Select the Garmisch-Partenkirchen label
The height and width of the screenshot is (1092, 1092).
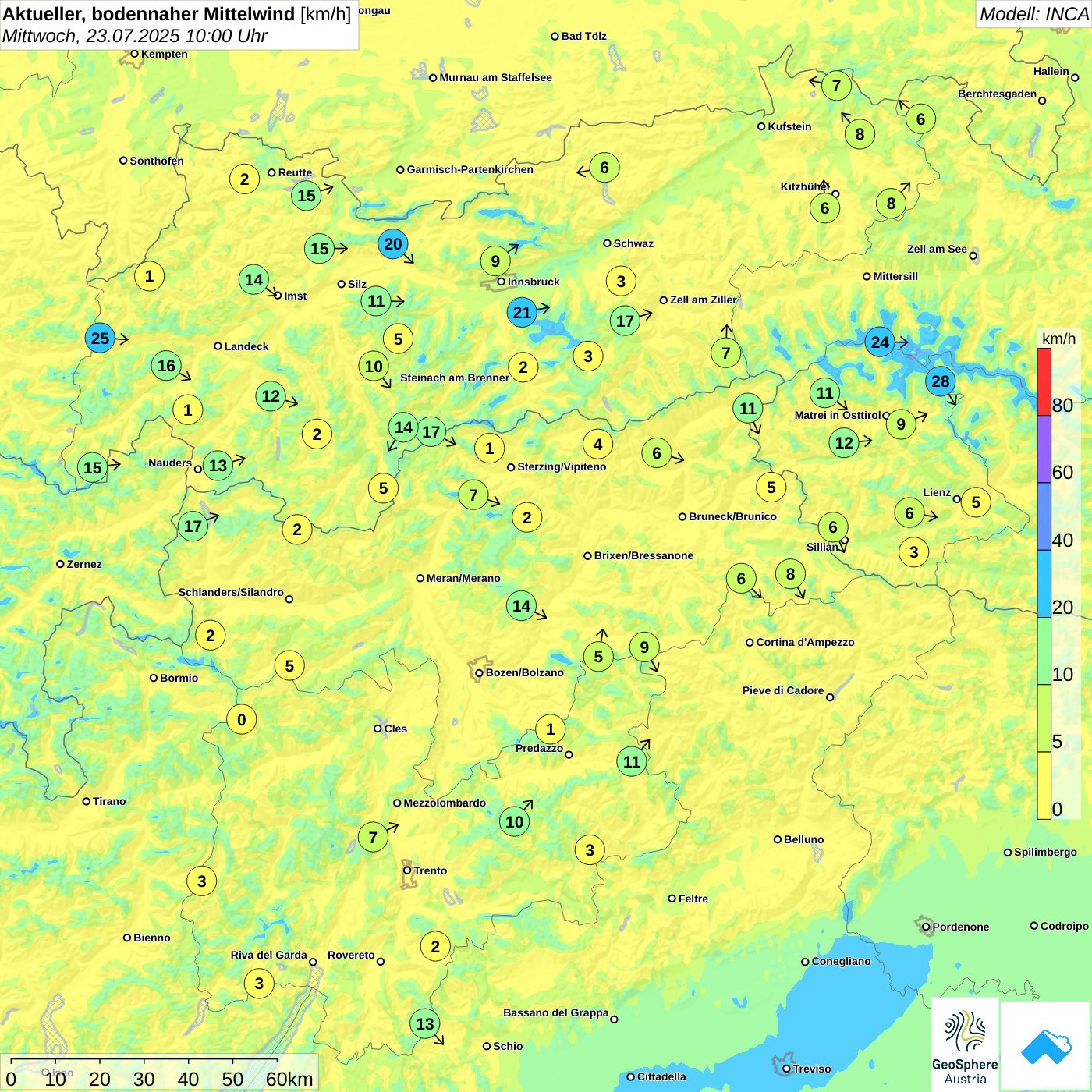(470, 169)
